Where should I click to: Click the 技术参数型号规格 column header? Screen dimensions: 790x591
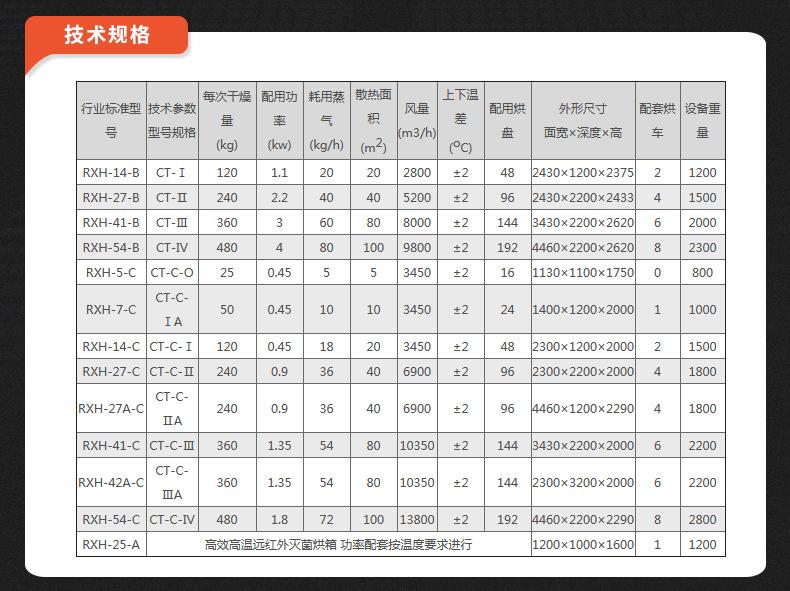pos(172,120)
